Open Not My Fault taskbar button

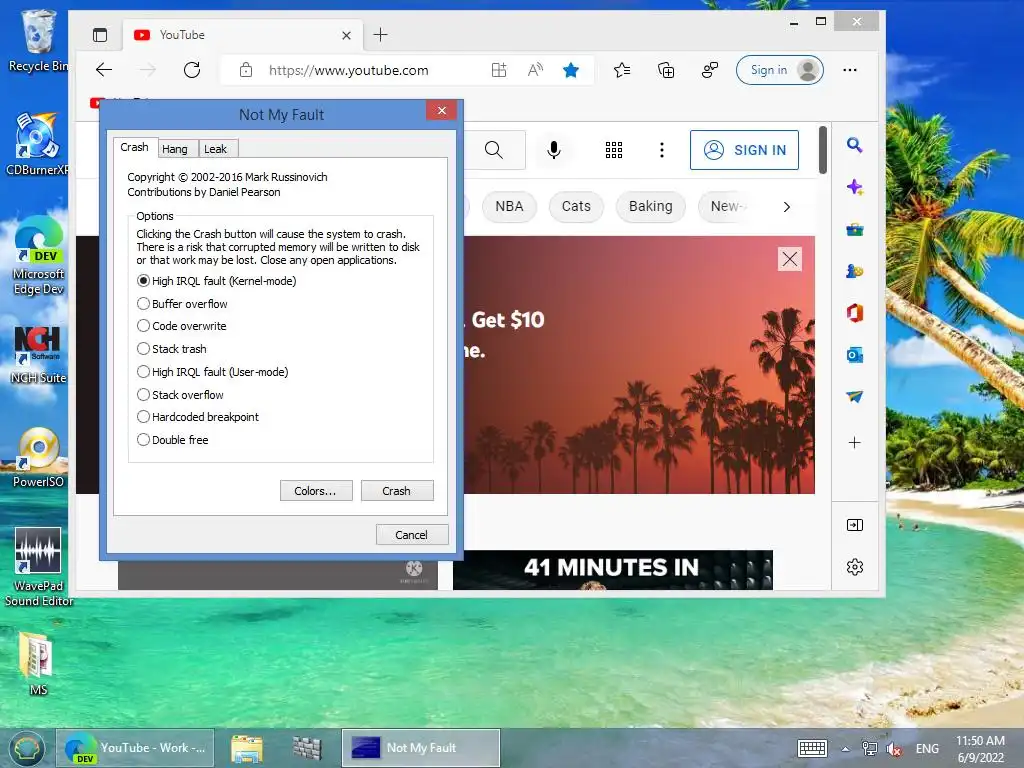(421, 748)
